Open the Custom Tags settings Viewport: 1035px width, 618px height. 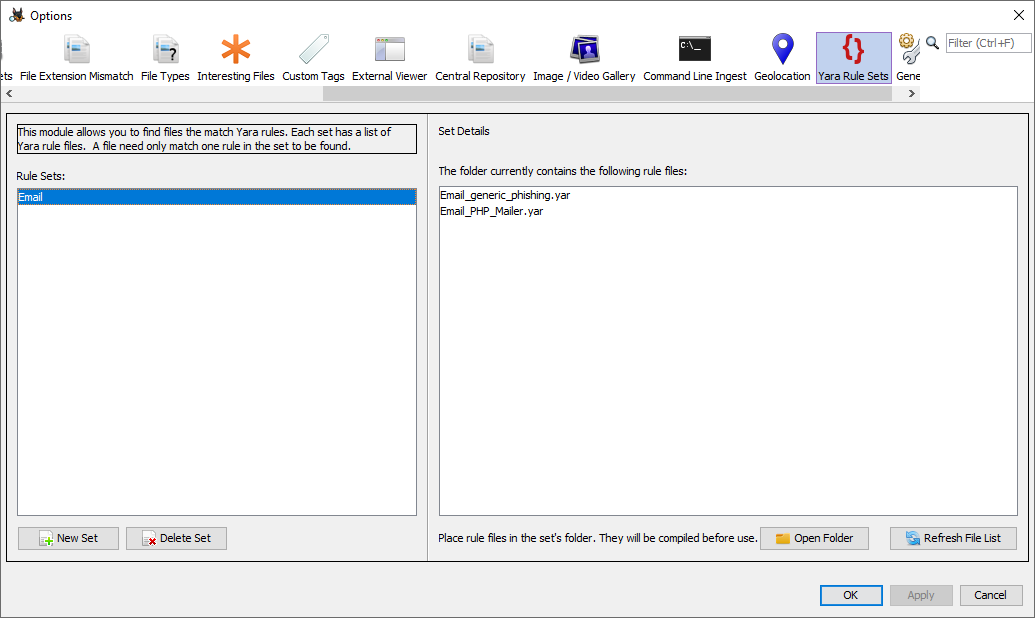pos(313,58)
